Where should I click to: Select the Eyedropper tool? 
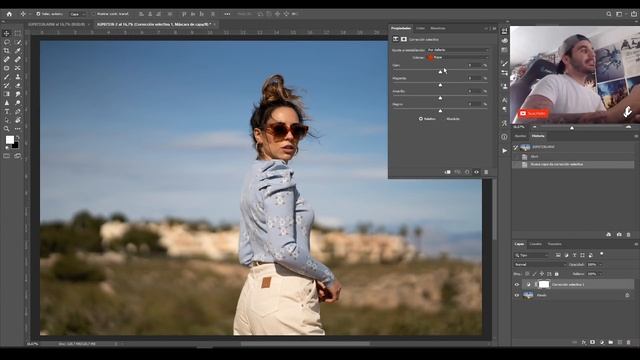[18, 51]
